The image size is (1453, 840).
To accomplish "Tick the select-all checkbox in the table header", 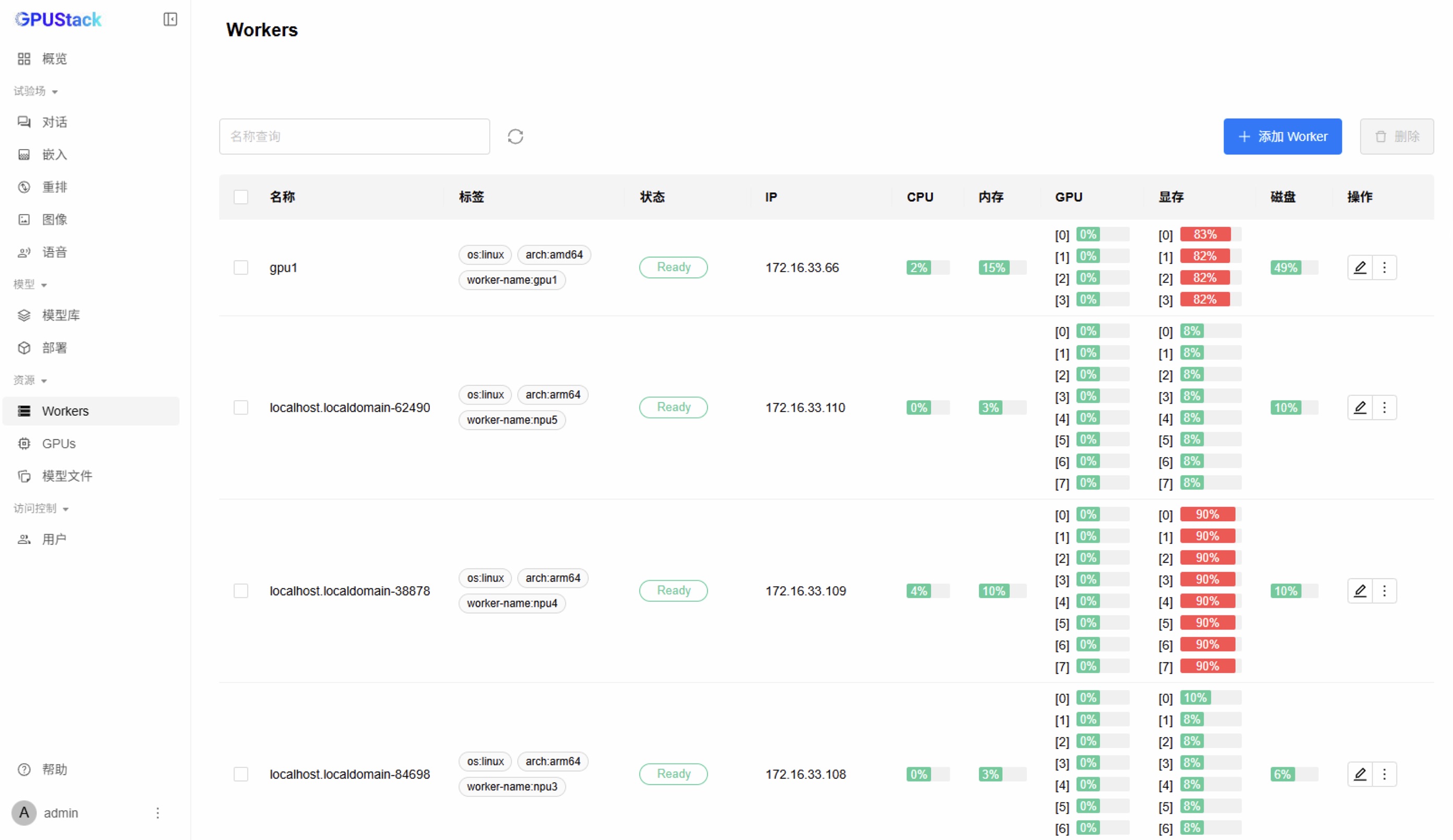I will tap(241, 197).
